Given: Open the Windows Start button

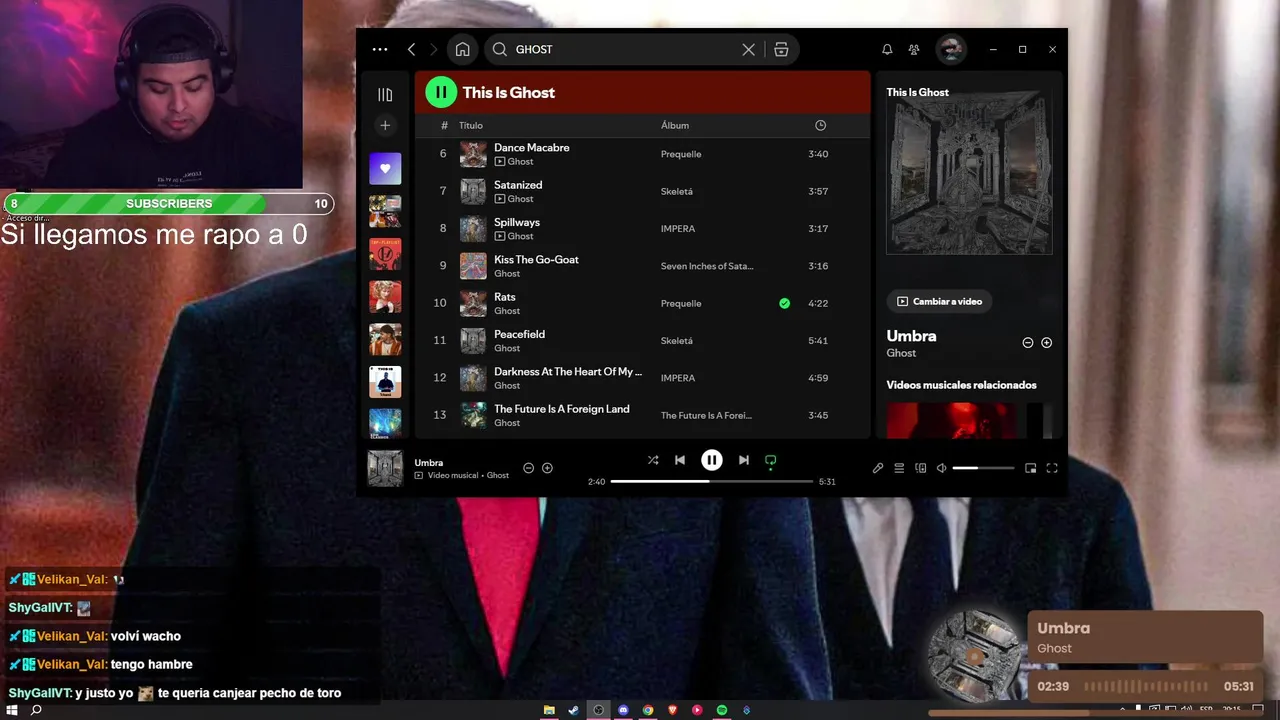Looking at the screenshot, I should click(x=12, y=710).
